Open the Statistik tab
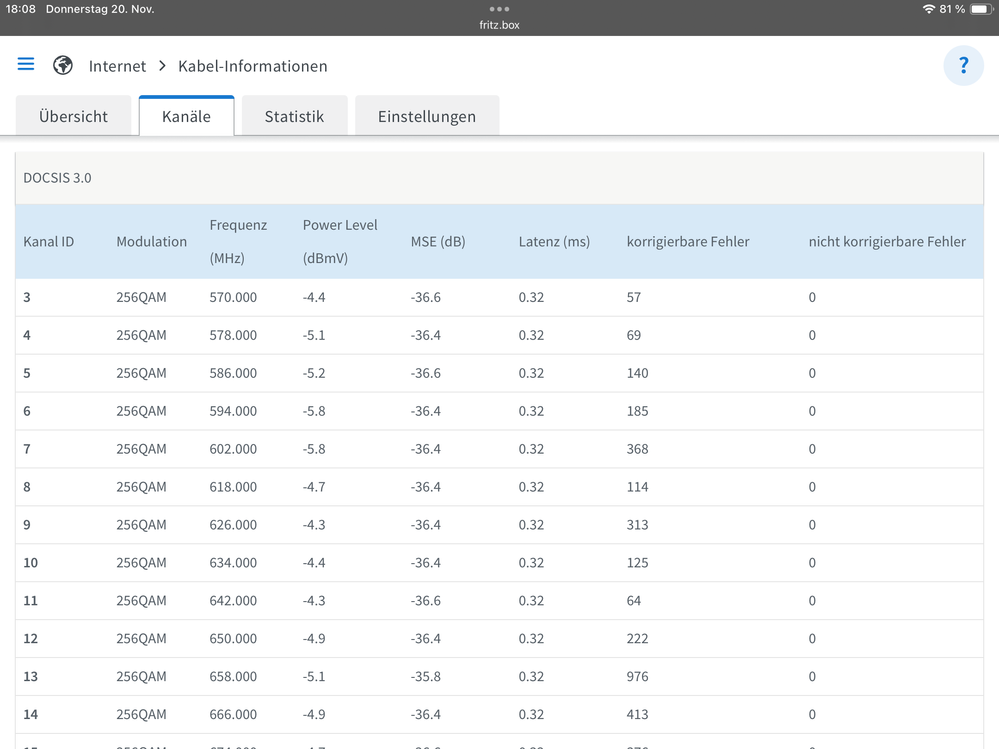This screenshot has height=749, width=999. [x=294, y=116]
